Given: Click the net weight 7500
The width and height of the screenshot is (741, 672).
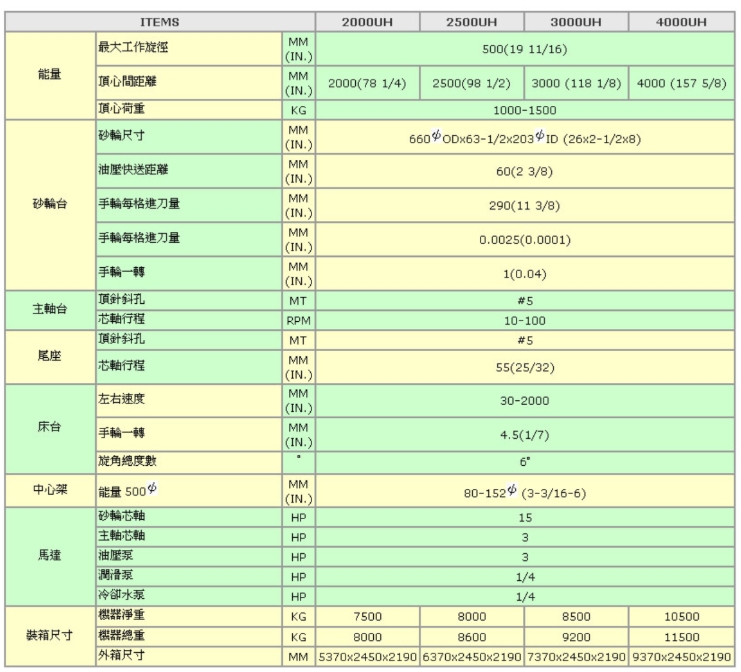Looking at the screenshot, I should [367, 617].
